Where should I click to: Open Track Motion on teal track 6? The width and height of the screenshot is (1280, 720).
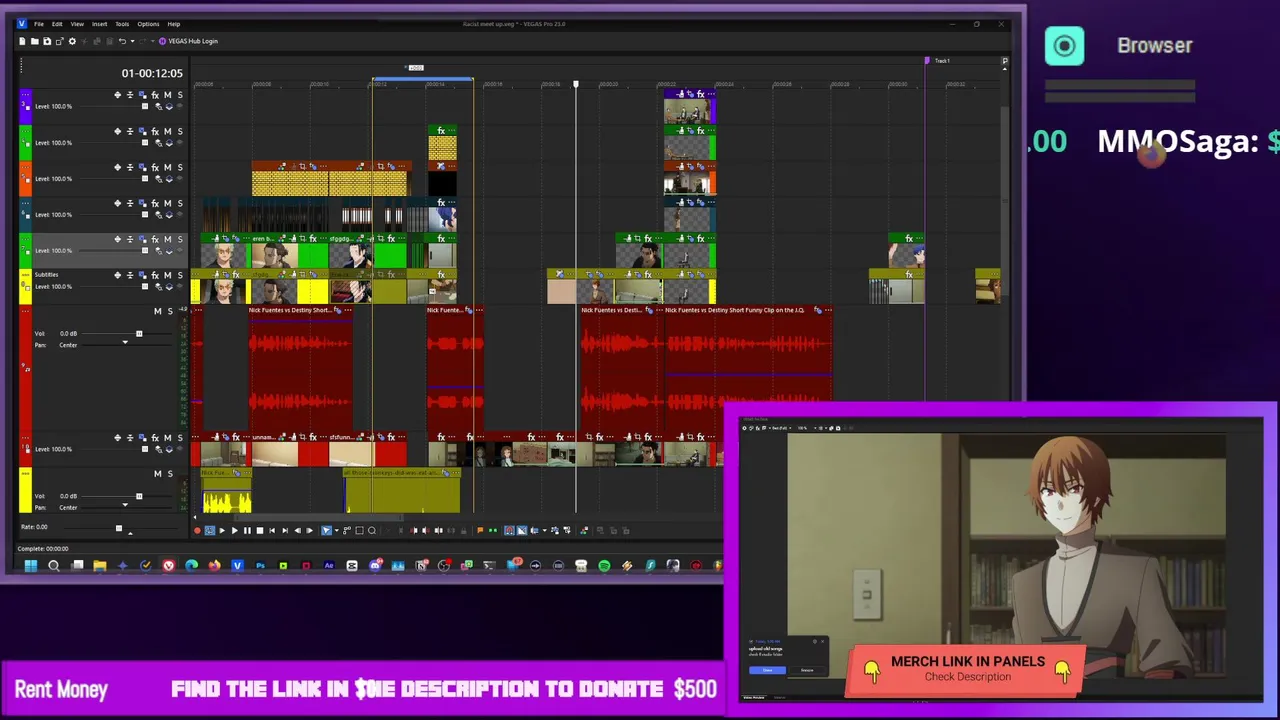pos(142,203)
